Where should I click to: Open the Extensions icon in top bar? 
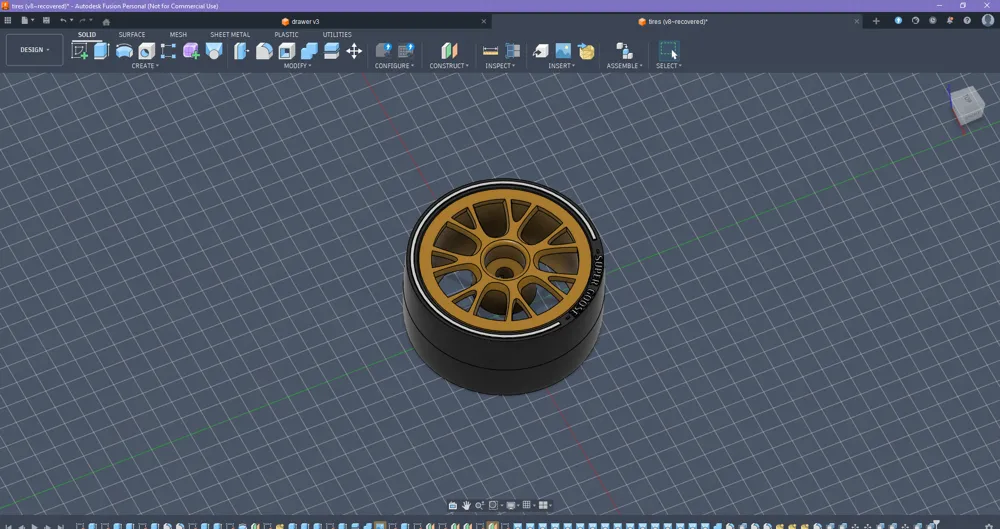pos(899,21)
